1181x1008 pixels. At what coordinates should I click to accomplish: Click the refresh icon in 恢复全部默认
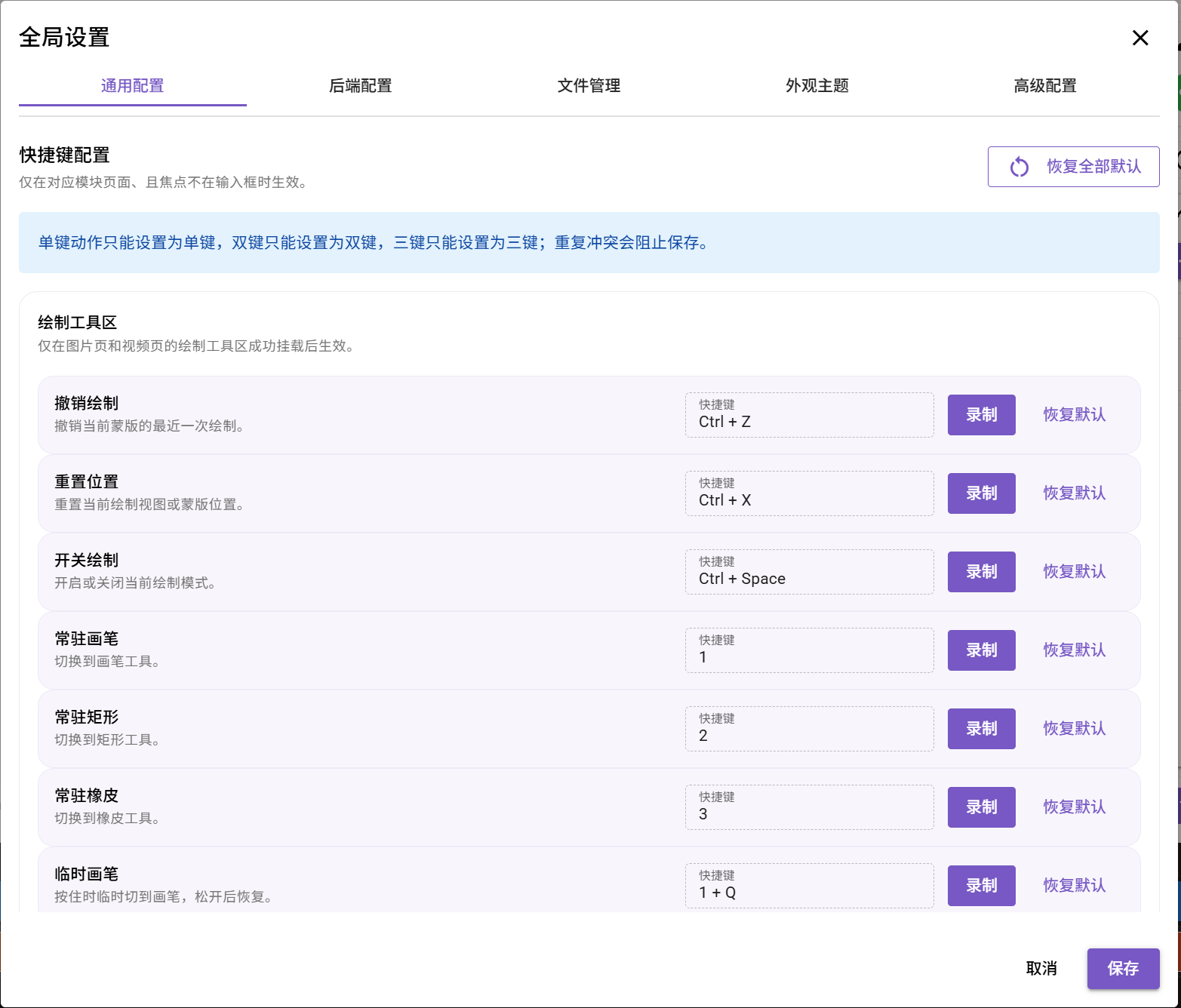(1020, 167)
